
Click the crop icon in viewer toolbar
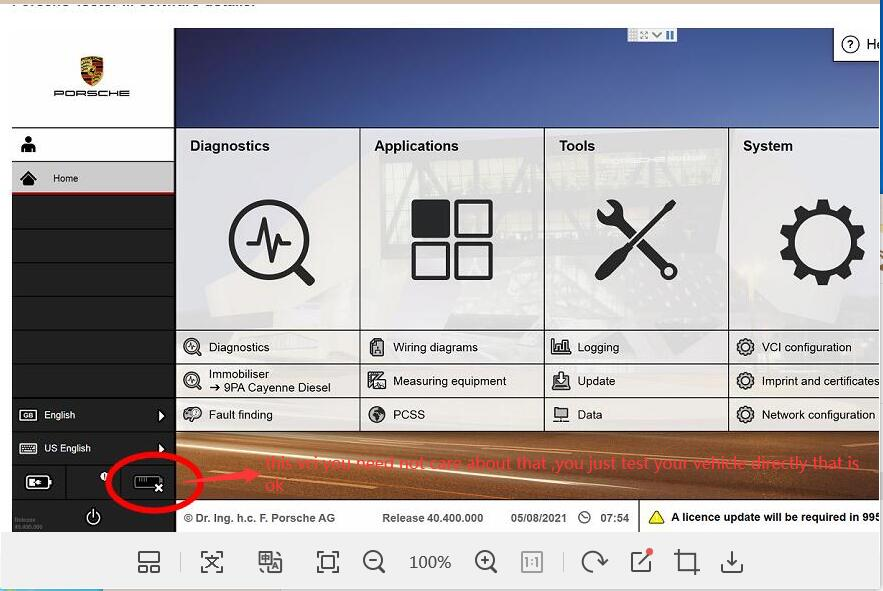686,562
